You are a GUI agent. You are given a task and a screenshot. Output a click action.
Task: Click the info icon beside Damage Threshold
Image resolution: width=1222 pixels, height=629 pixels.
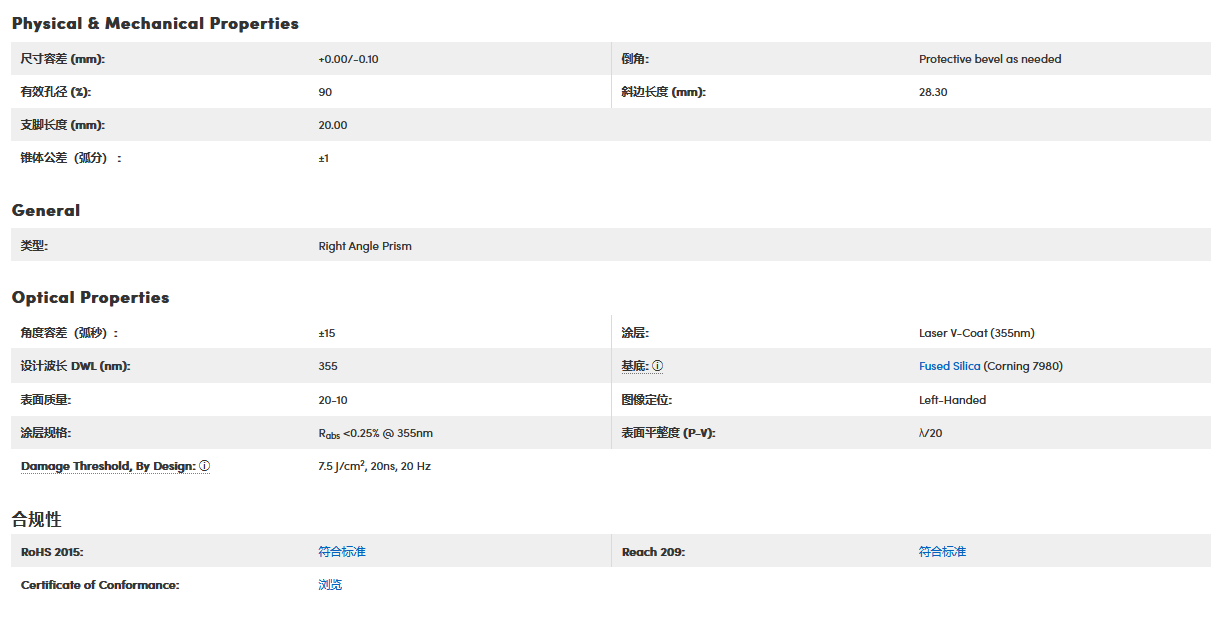pos(204,466)
